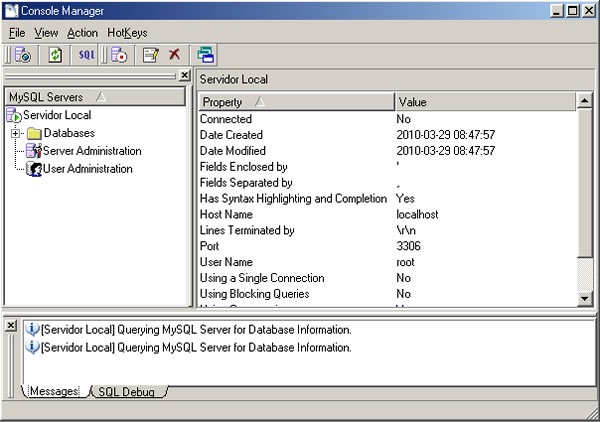The height and width of the screenshot is (422, 600).
Task: Select the User Name property row
Action: pyautogui.click(x=387, y=262)
